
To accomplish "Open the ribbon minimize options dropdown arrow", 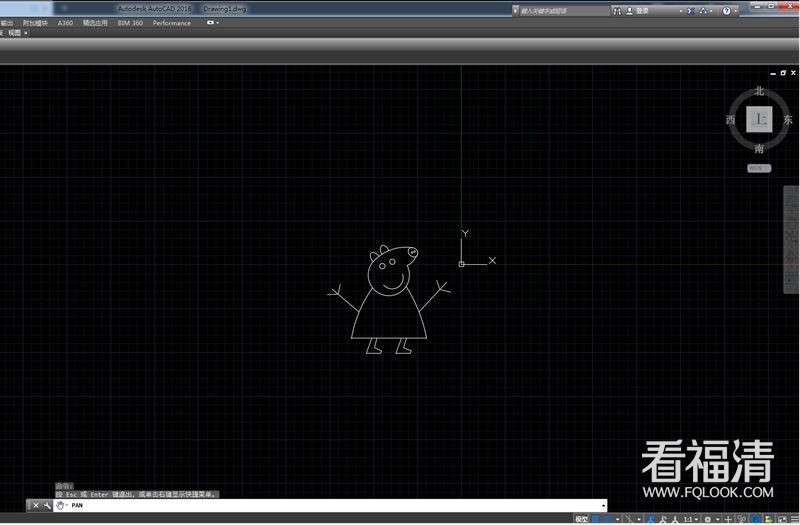I will 218,23.
